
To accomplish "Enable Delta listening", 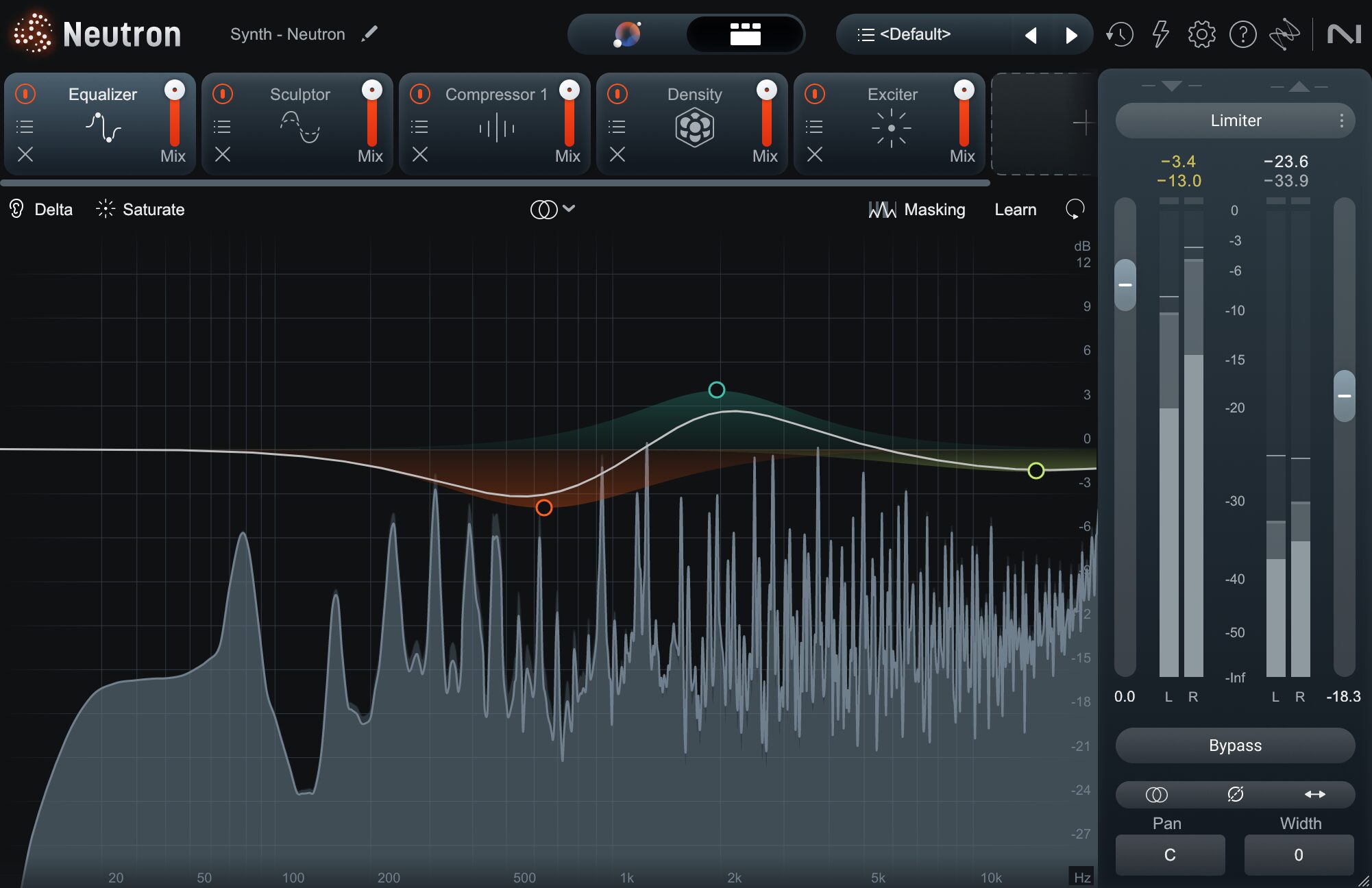I will tap(40, 209).
